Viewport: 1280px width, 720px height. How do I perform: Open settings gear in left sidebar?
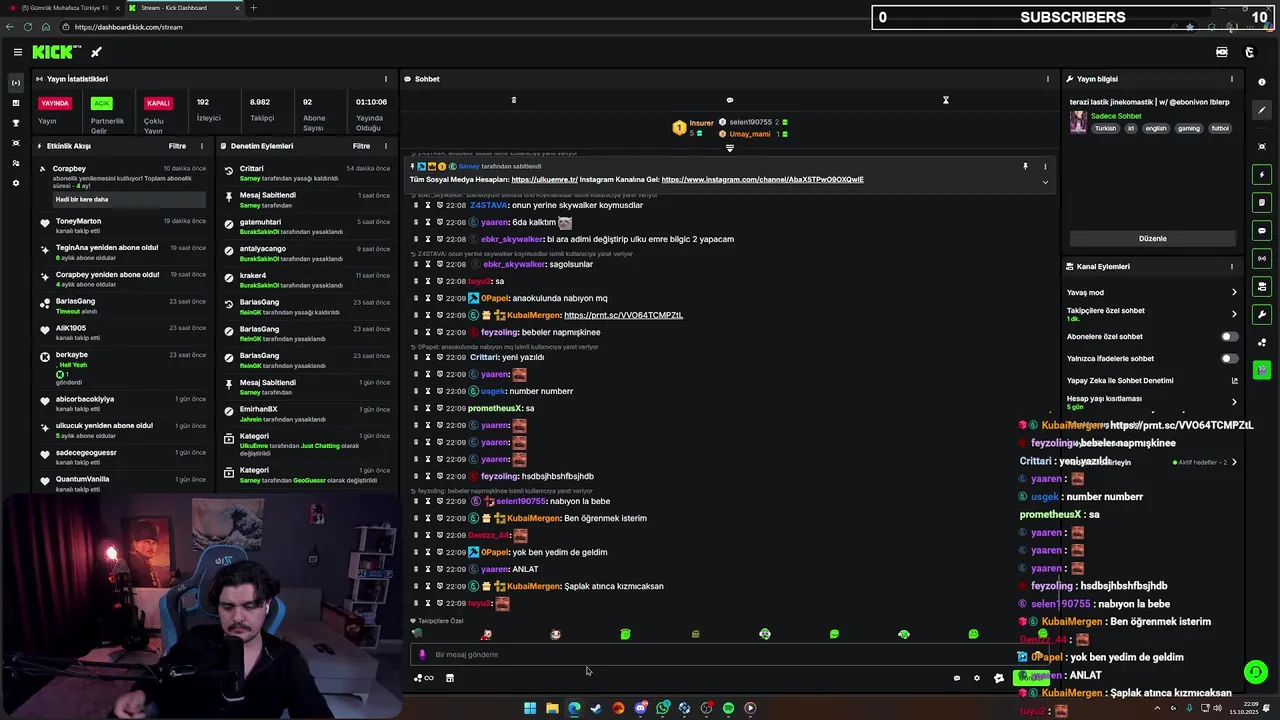coord(15,183)
